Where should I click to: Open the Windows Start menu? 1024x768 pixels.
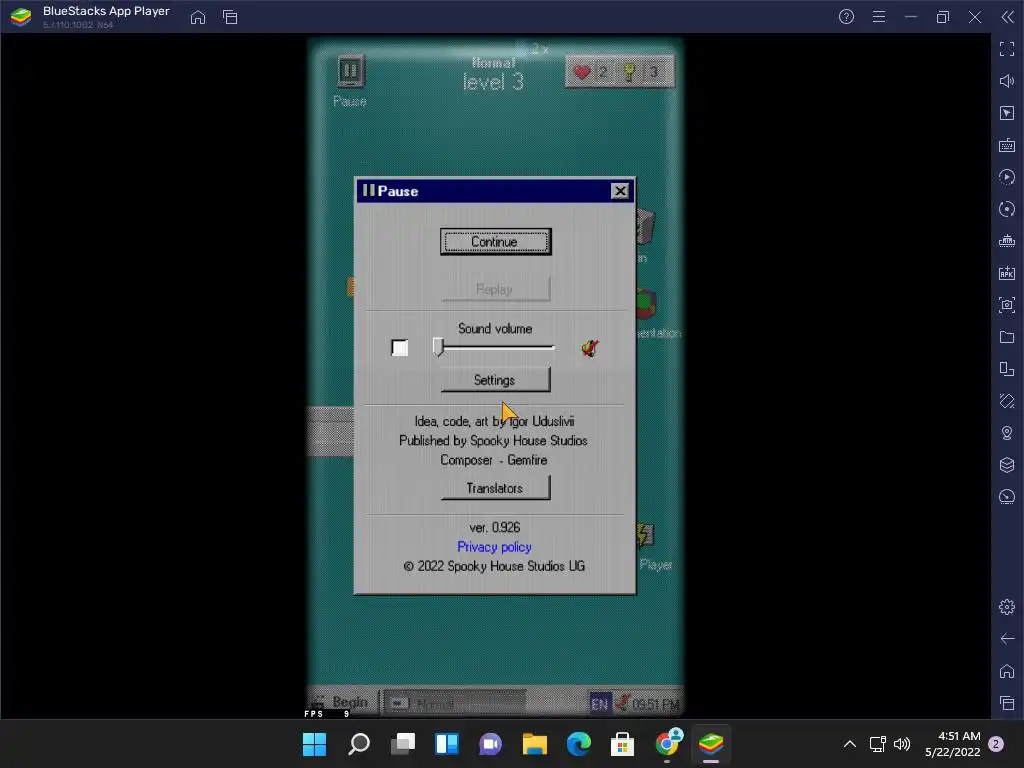(x=314, y=744)
